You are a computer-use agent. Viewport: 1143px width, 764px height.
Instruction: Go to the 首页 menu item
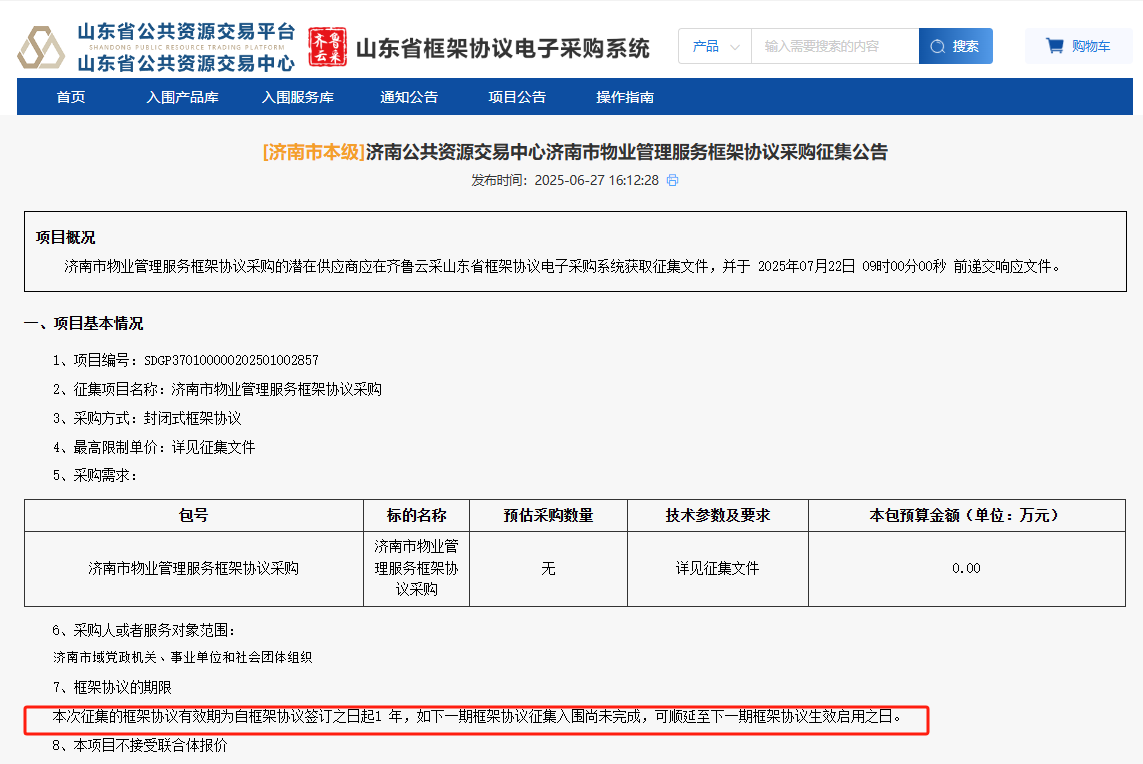[x=70, y=96]
